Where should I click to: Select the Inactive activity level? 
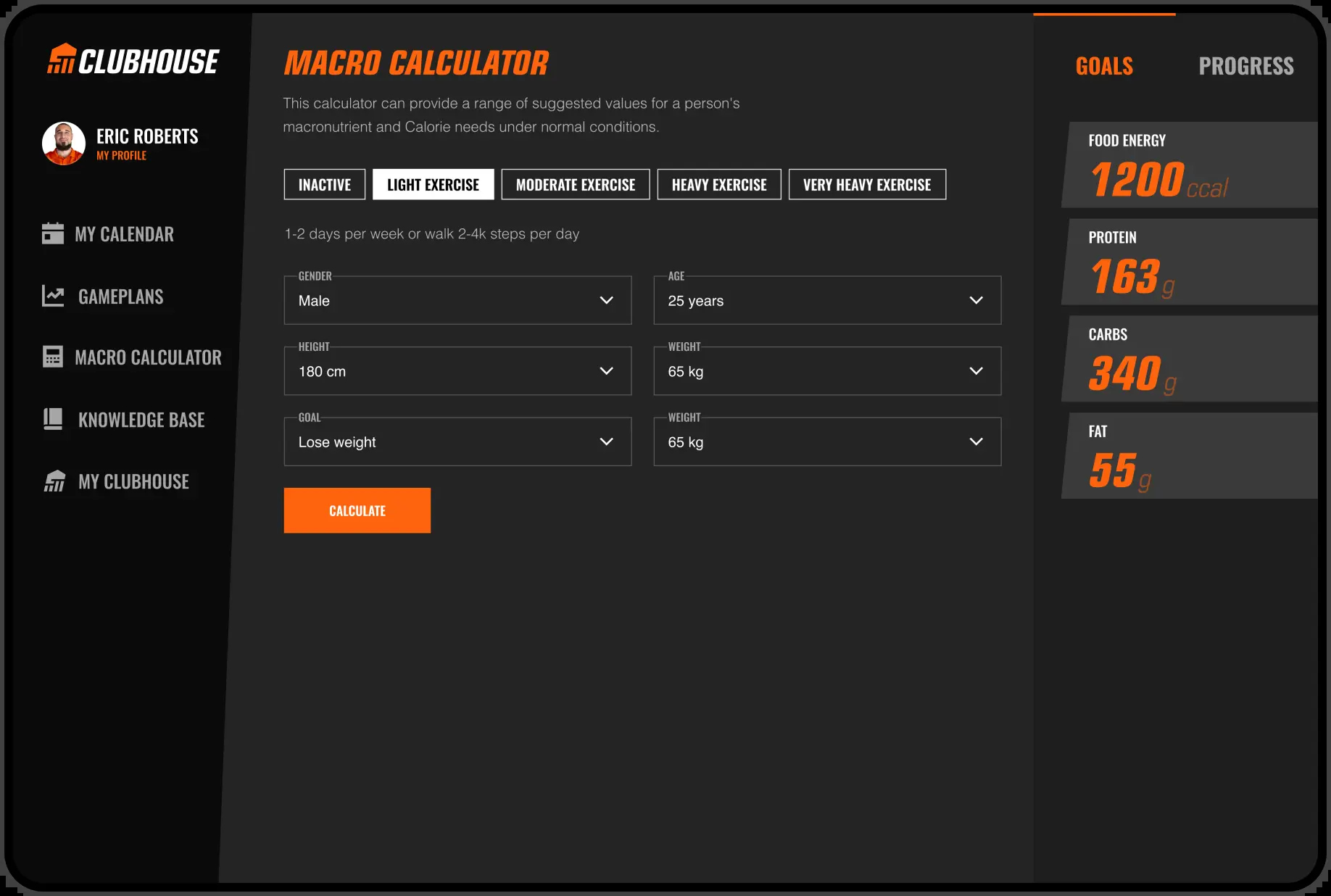click(325, 184)
